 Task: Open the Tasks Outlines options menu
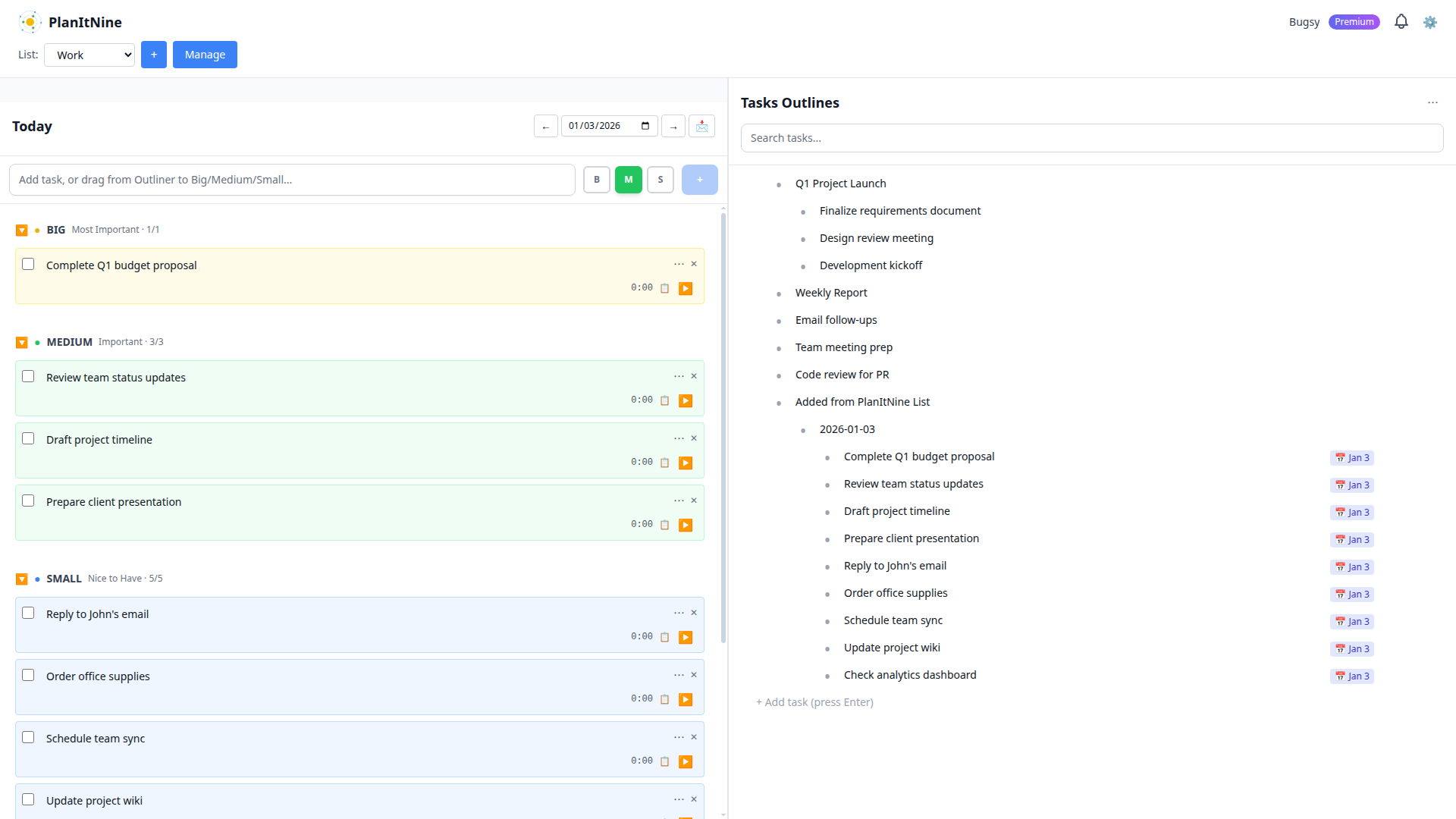pos(1432,102)
